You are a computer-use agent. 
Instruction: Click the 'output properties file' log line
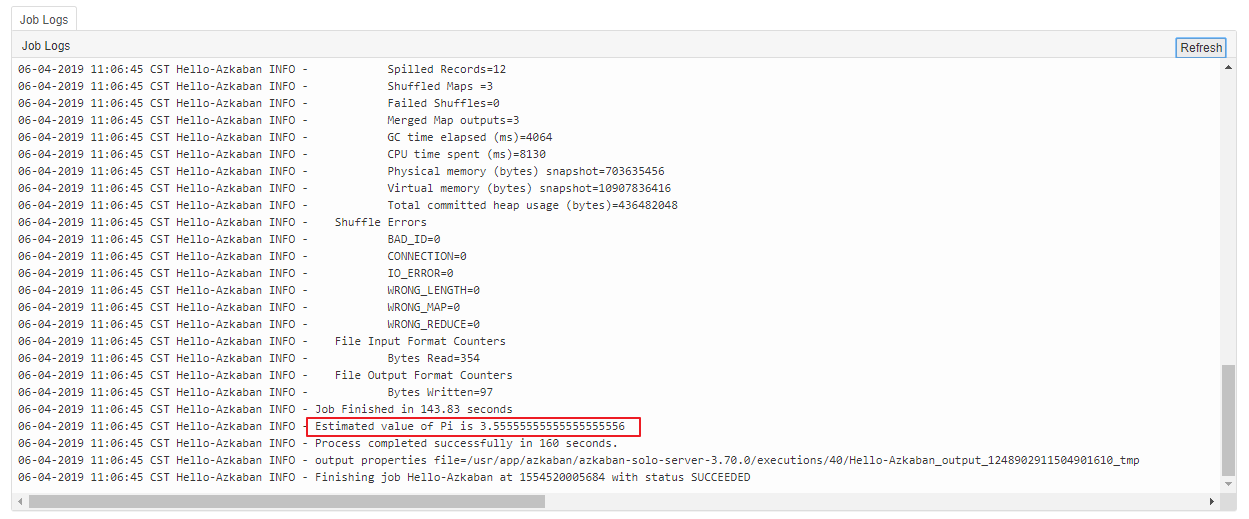[726, 460]
